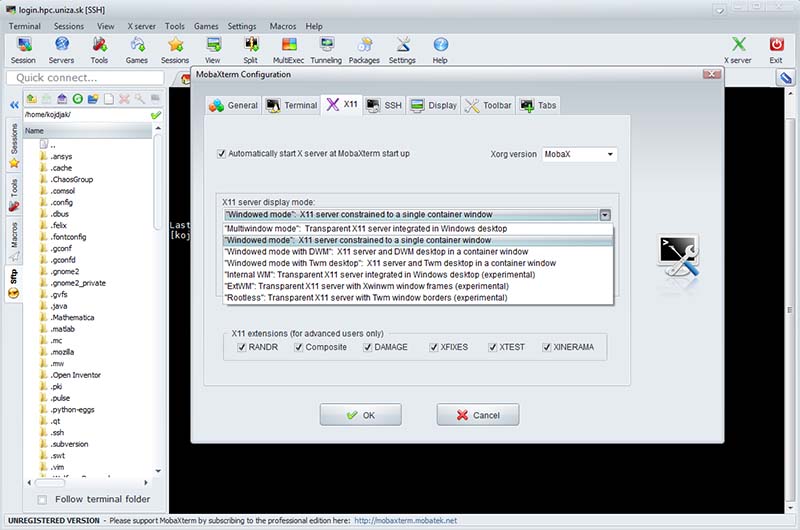Click the Session toolbar icon

23,49
